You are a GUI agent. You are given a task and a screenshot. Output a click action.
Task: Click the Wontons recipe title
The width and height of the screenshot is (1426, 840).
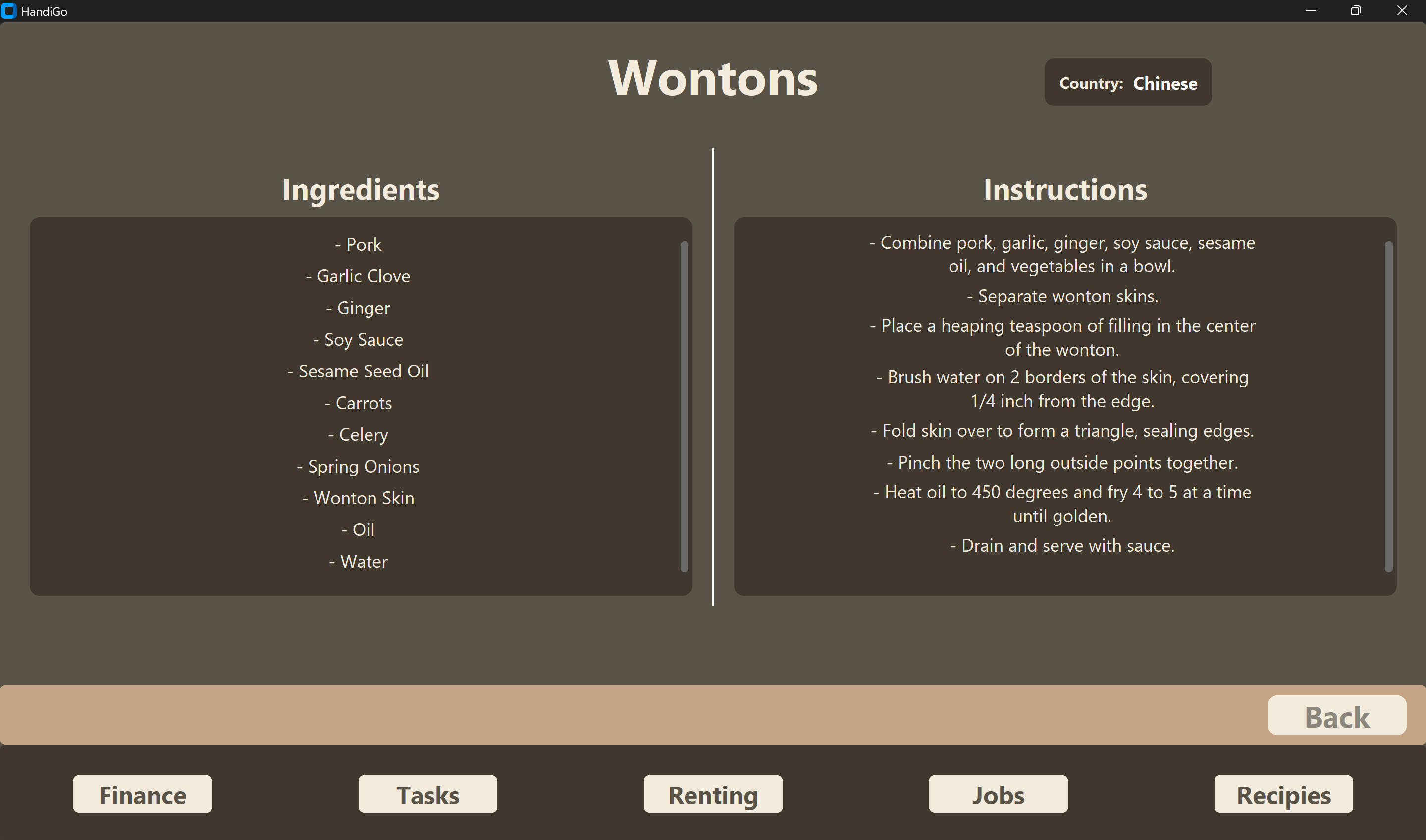point(713,79)
